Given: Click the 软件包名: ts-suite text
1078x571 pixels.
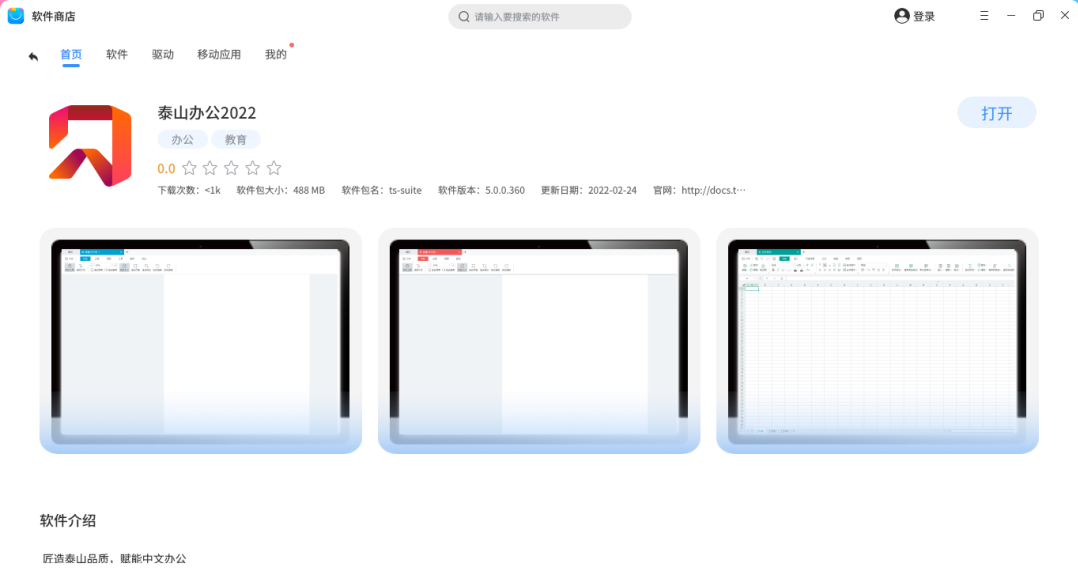Looking at the screenshot, I should coord(382,190).
